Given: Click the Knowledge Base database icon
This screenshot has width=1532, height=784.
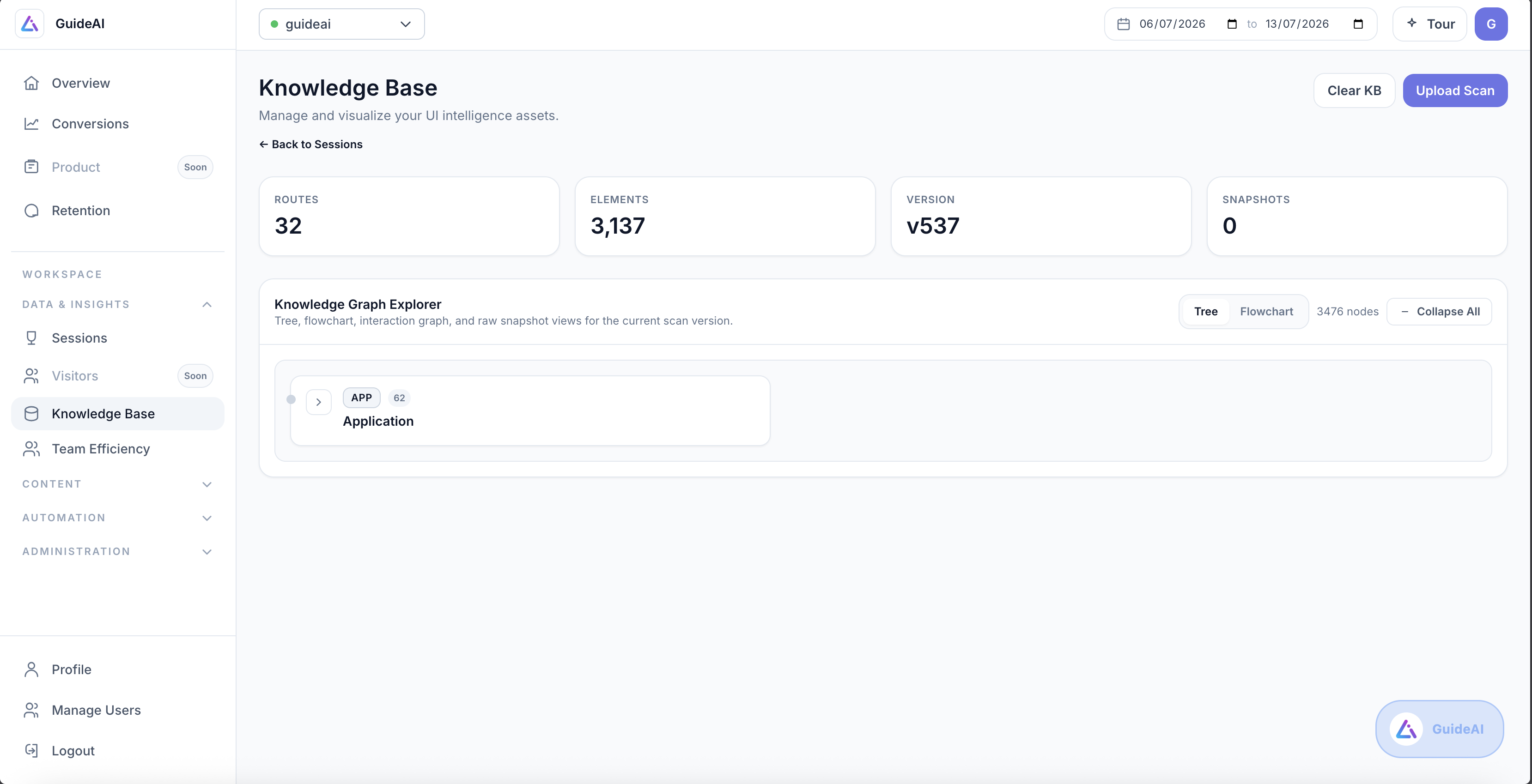Looking at the screenshot, I should click(x=31, y=414).
